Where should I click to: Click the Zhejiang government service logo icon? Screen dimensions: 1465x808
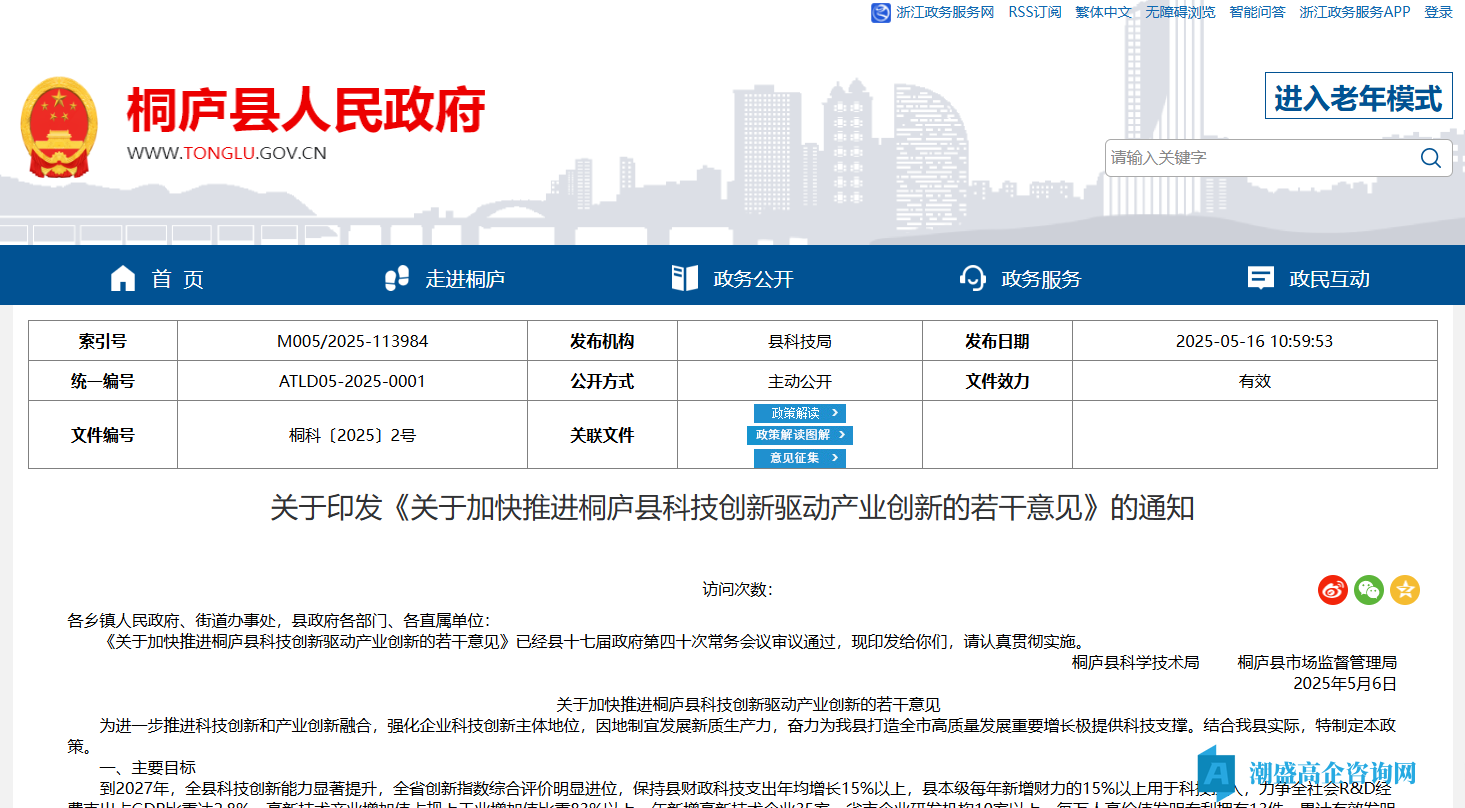pos(880,13)
